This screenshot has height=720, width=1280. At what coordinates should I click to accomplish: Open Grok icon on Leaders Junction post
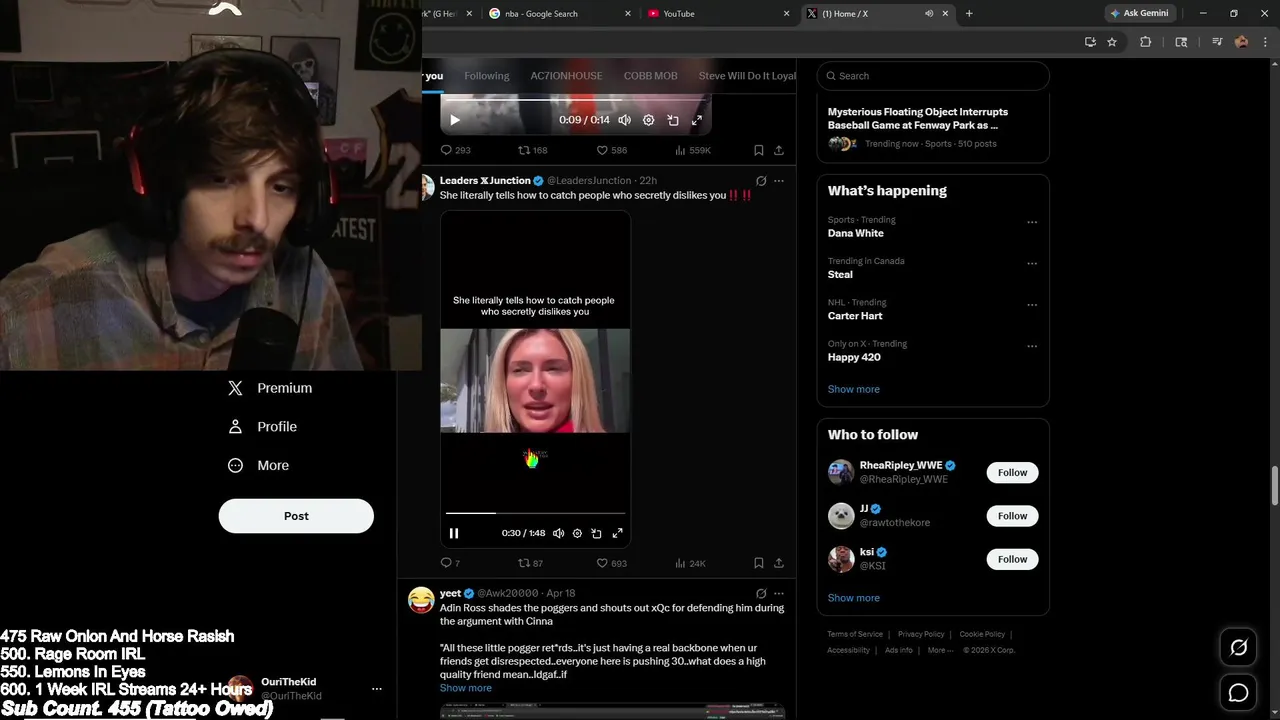pyautogui.click(x=761, y=181)
